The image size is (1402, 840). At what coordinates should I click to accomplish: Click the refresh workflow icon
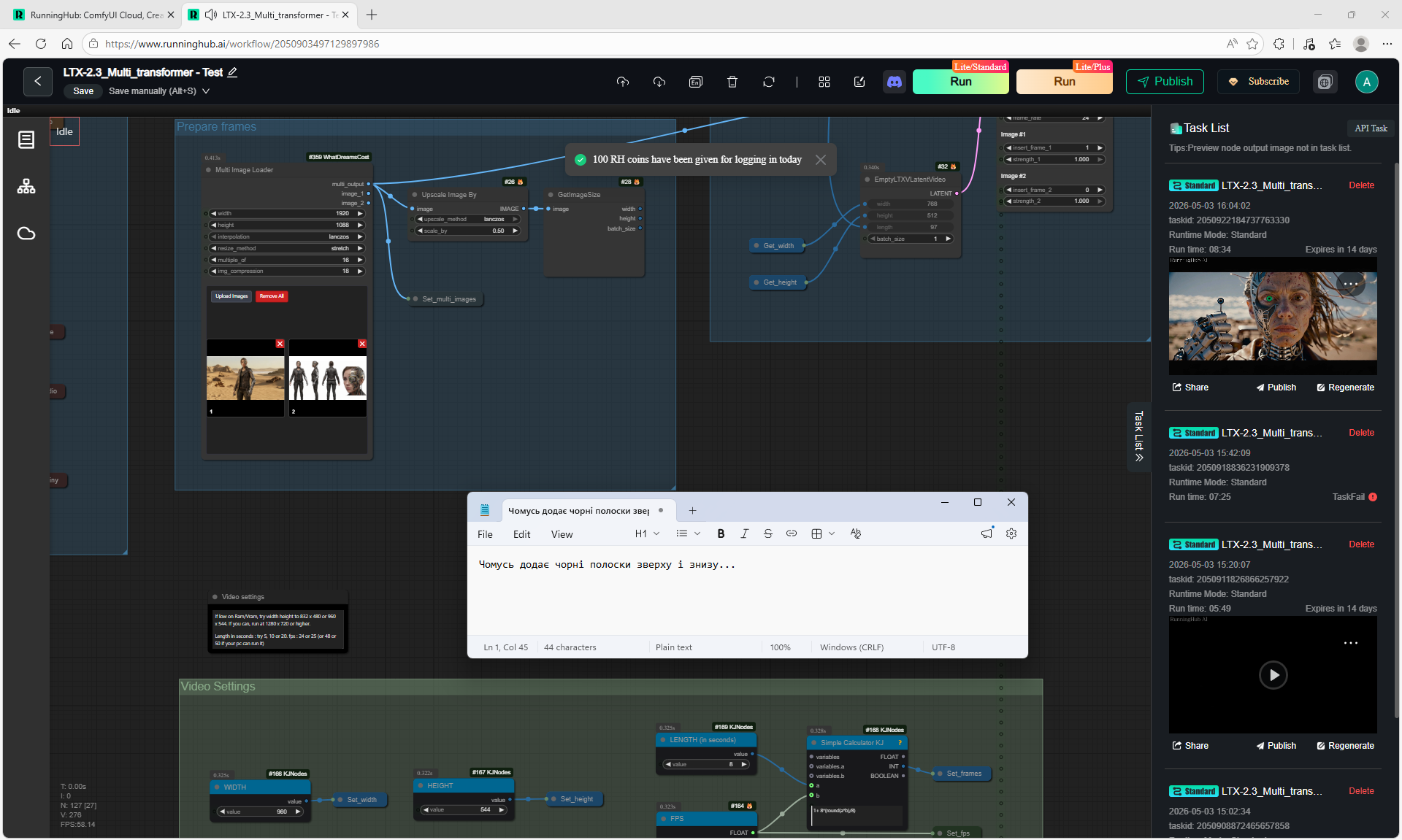click(x=768, y=82)
